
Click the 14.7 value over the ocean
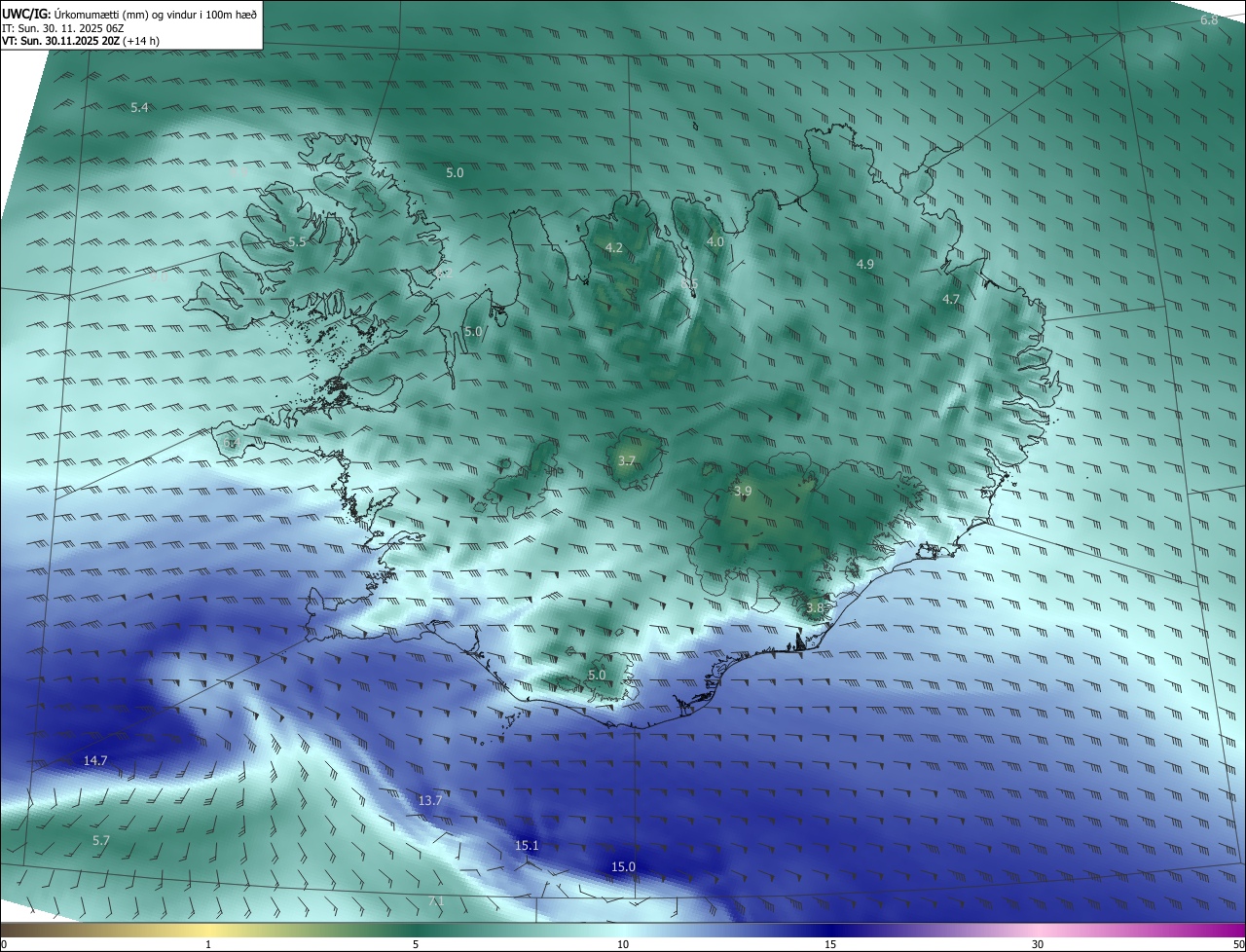click(x=95, y=760)
